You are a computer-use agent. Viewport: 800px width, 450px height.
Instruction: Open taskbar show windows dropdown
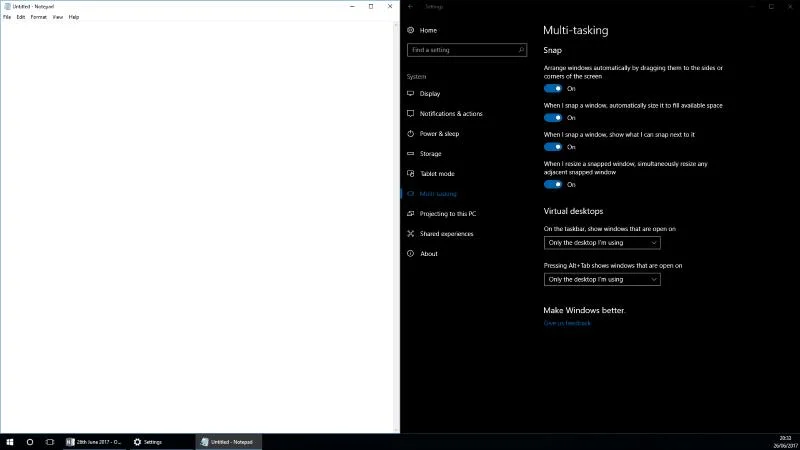click(602, 243)
